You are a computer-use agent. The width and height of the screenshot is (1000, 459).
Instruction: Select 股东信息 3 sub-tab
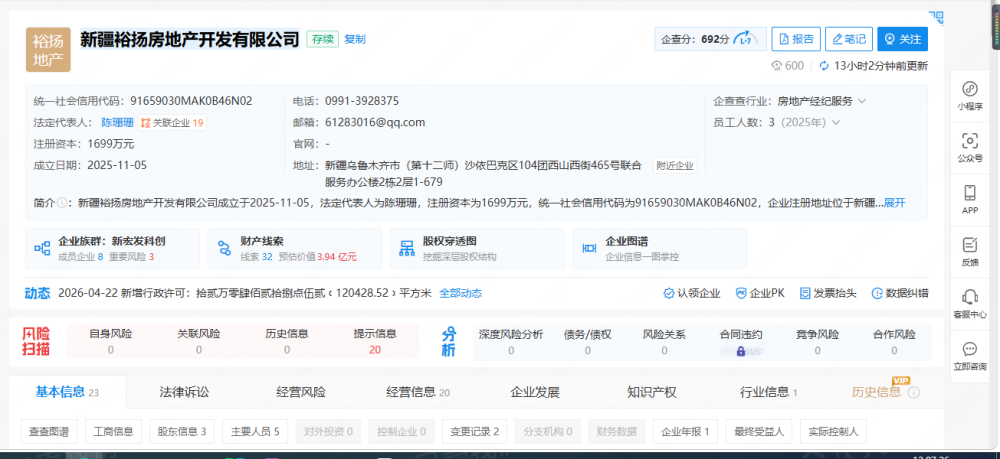coord(182,432)
